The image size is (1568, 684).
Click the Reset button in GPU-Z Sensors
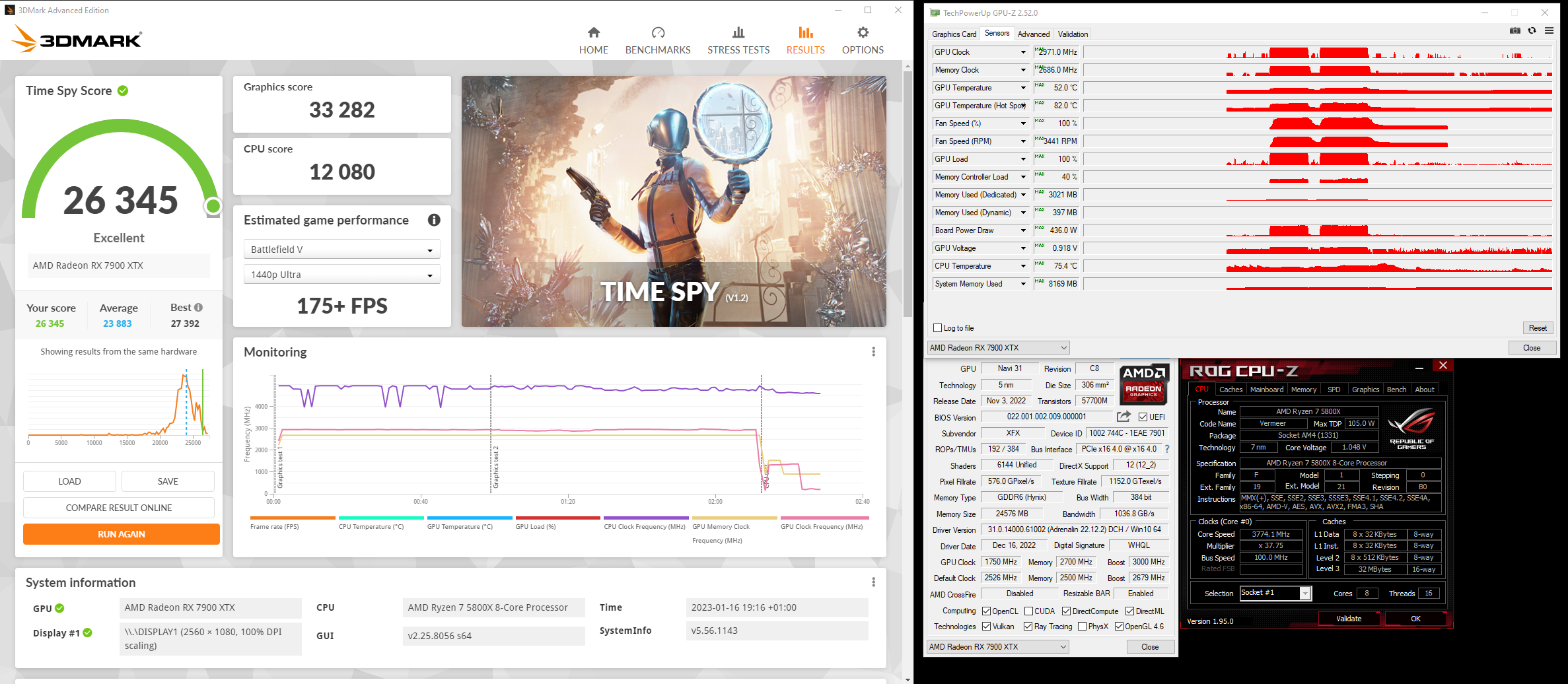click(x=1538, y=328)
